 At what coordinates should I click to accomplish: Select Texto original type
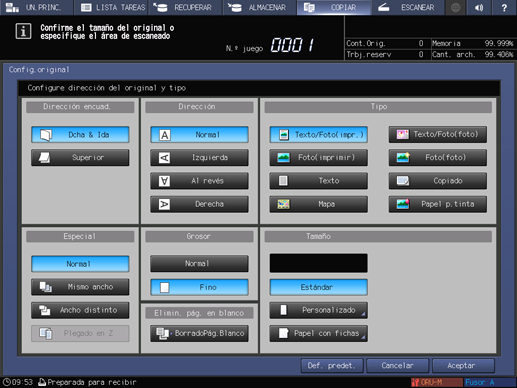319,181
